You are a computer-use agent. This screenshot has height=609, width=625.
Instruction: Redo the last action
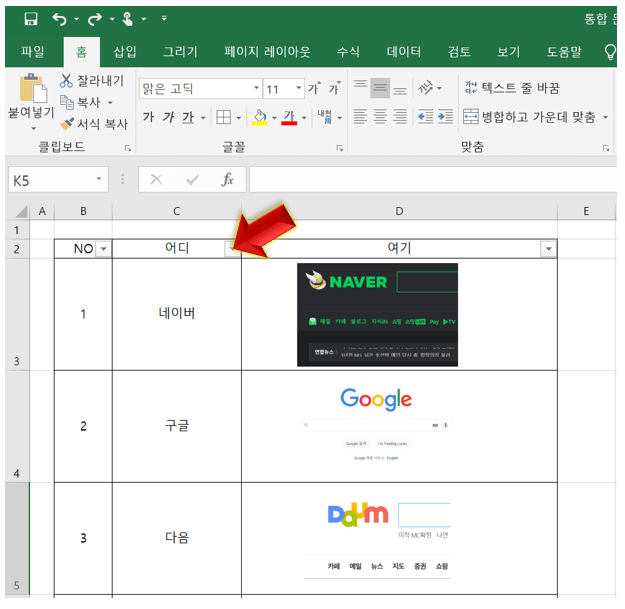pos(95,19)
